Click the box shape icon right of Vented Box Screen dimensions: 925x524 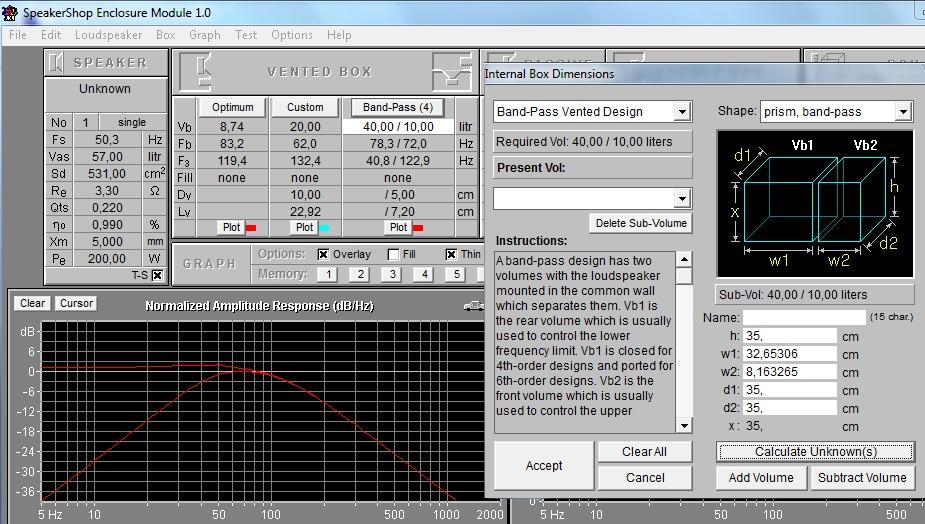click(451, 72)
